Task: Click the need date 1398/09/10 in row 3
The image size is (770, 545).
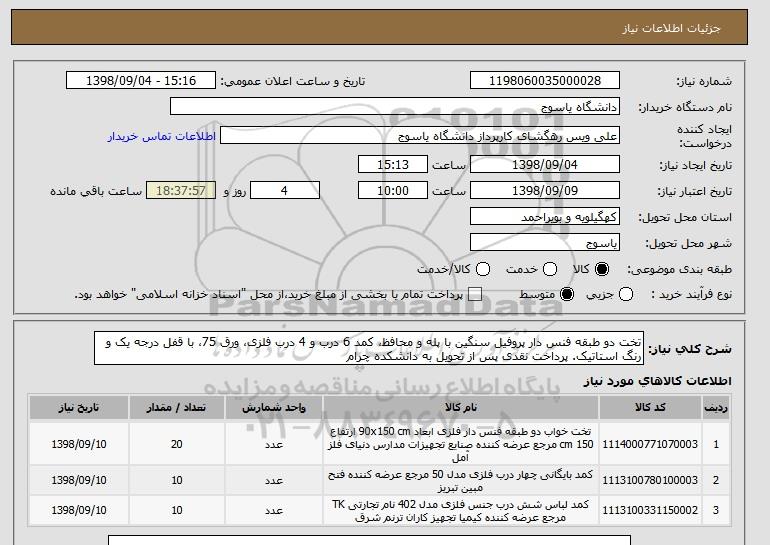Action: pyautogui.click(x=79, y=511)
